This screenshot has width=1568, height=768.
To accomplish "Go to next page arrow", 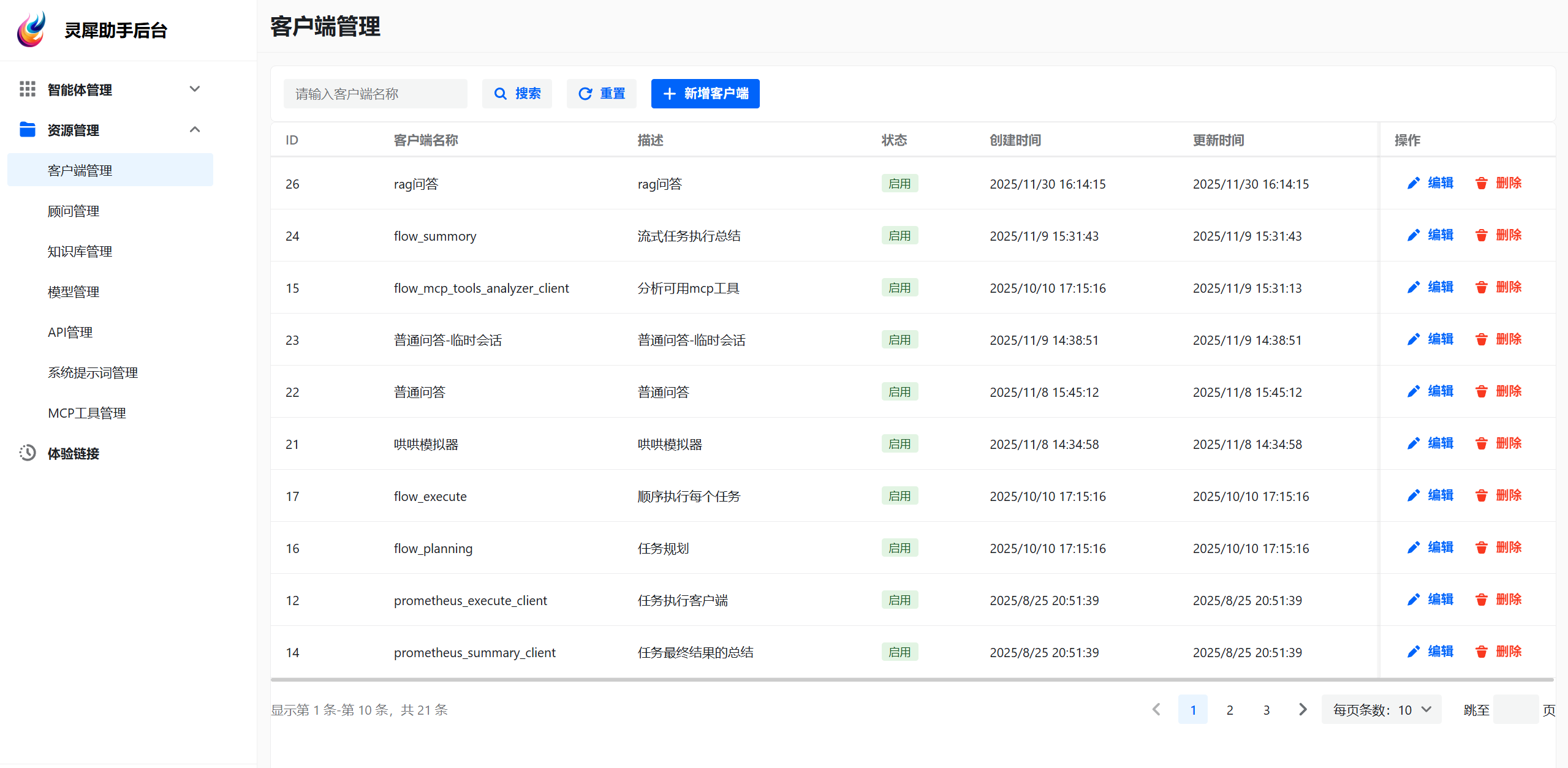I will (1303, 710).
